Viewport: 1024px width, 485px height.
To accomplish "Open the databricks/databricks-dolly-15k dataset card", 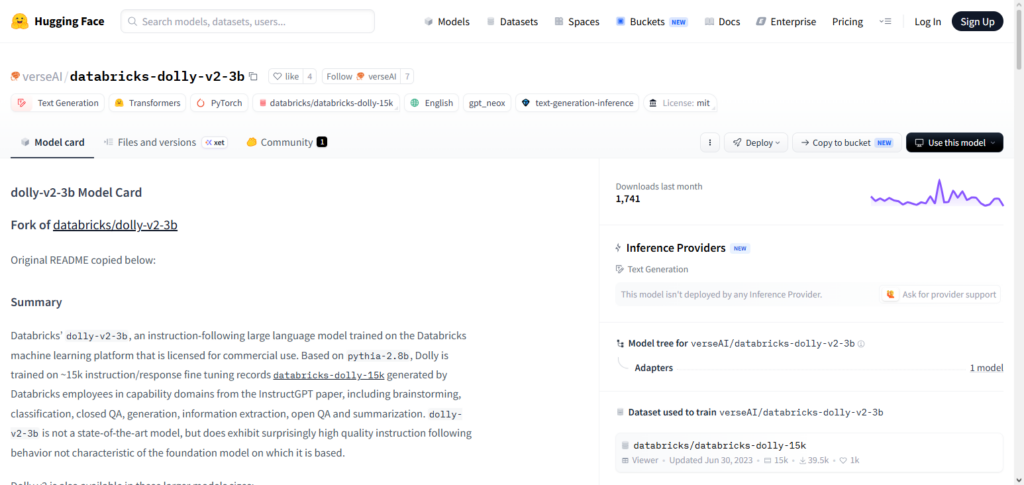I will tap(809, 452).
